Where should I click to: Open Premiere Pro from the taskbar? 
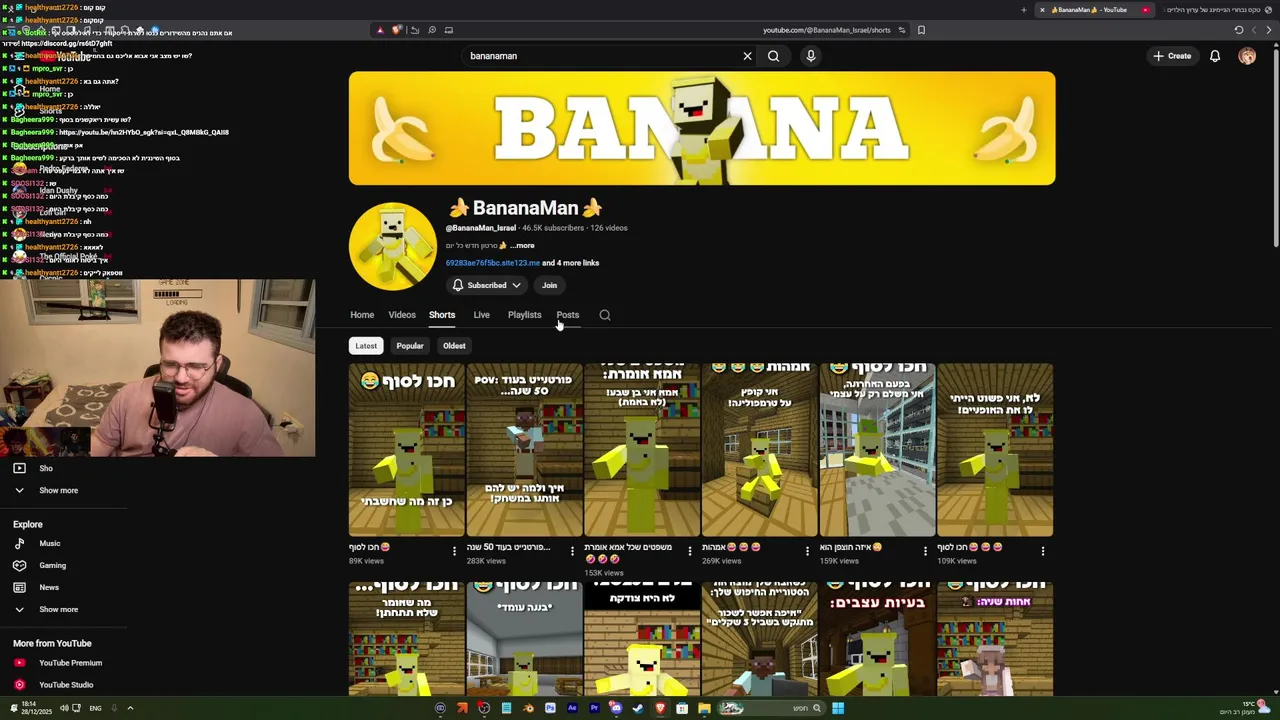pos(595,709)
